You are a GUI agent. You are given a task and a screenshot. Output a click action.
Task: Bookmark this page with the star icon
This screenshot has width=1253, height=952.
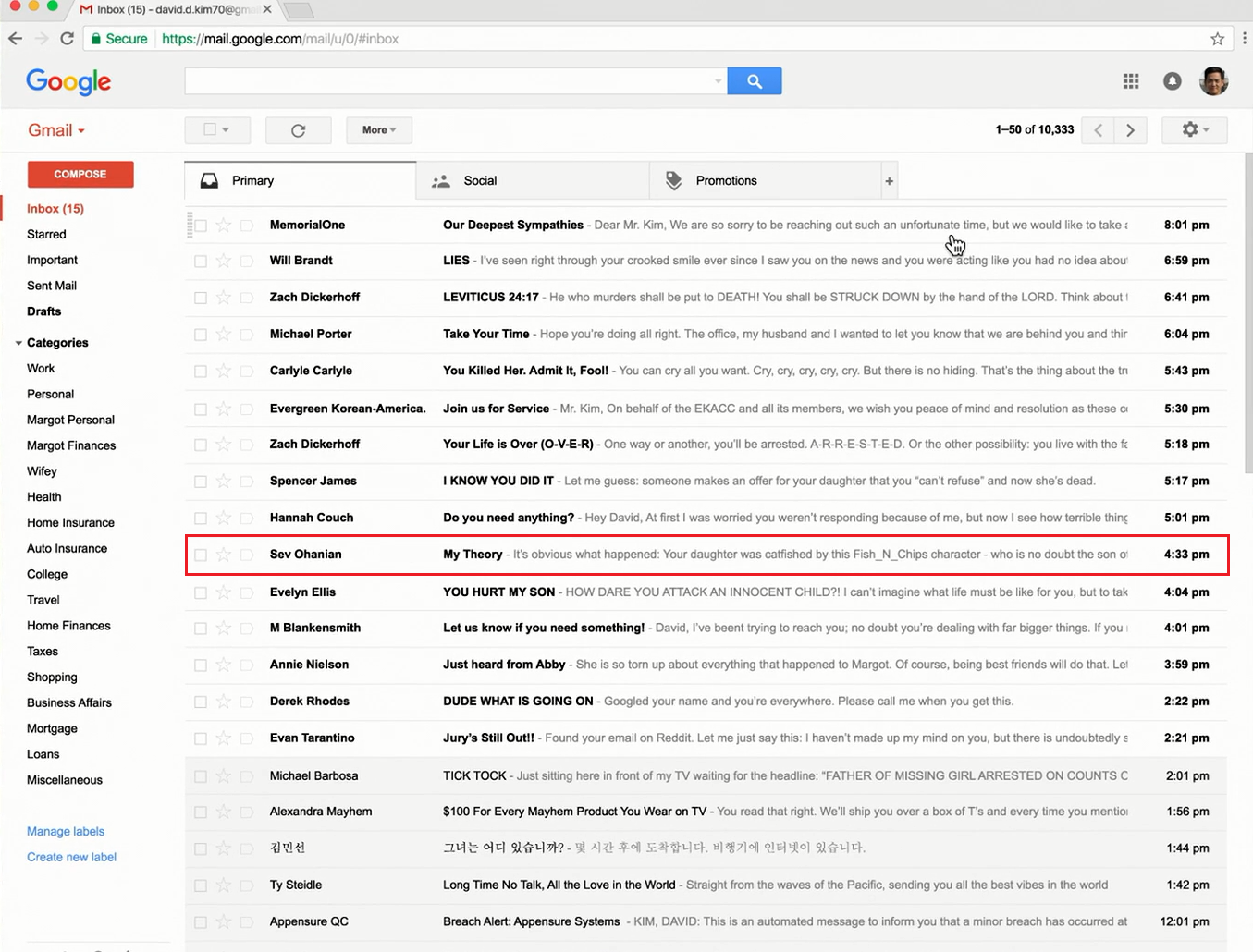1217,39
